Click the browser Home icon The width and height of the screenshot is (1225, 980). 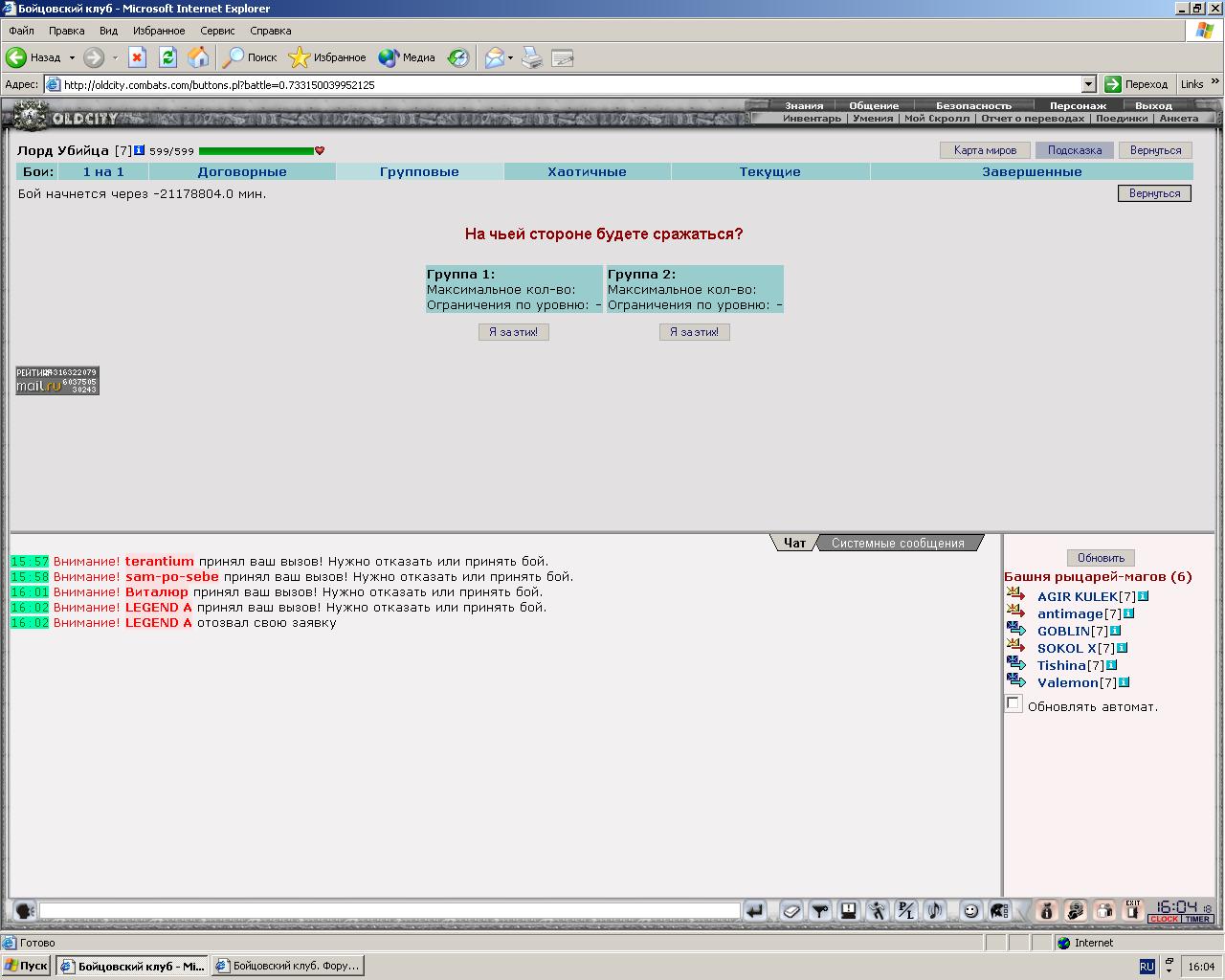point(198,57)
